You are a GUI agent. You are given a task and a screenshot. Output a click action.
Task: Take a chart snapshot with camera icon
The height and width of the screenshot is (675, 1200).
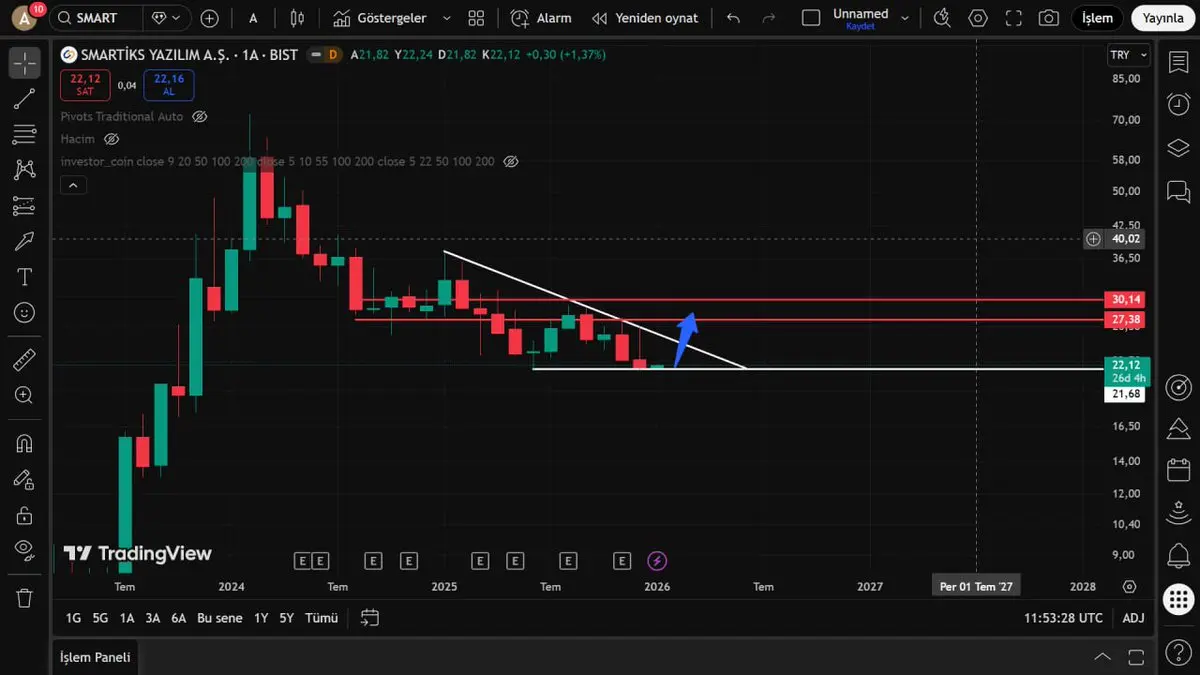tap(1048, 18)
